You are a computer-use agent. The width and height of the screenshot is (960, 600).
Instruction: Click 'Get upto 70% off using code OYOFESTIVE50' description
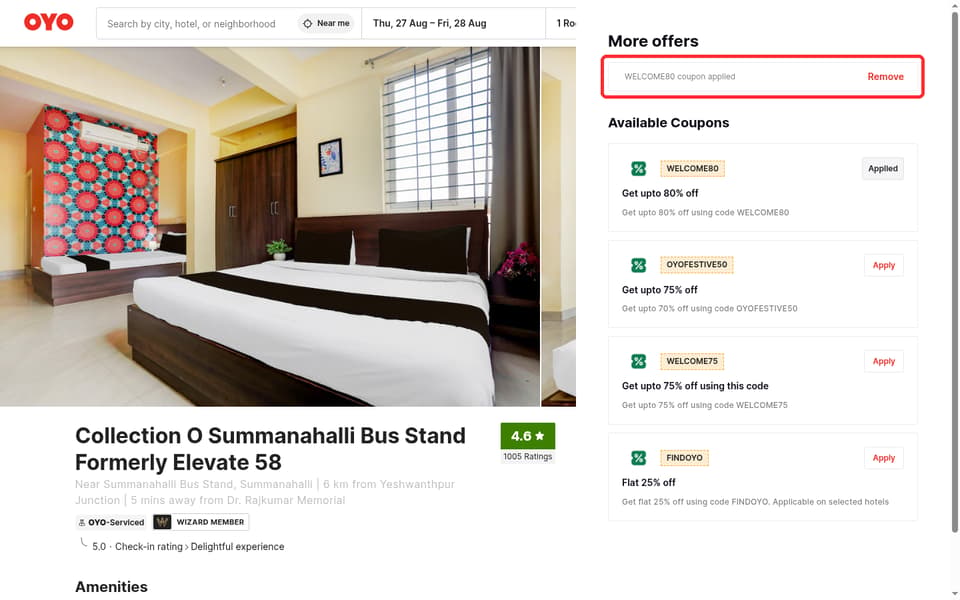tap(710, 309)
